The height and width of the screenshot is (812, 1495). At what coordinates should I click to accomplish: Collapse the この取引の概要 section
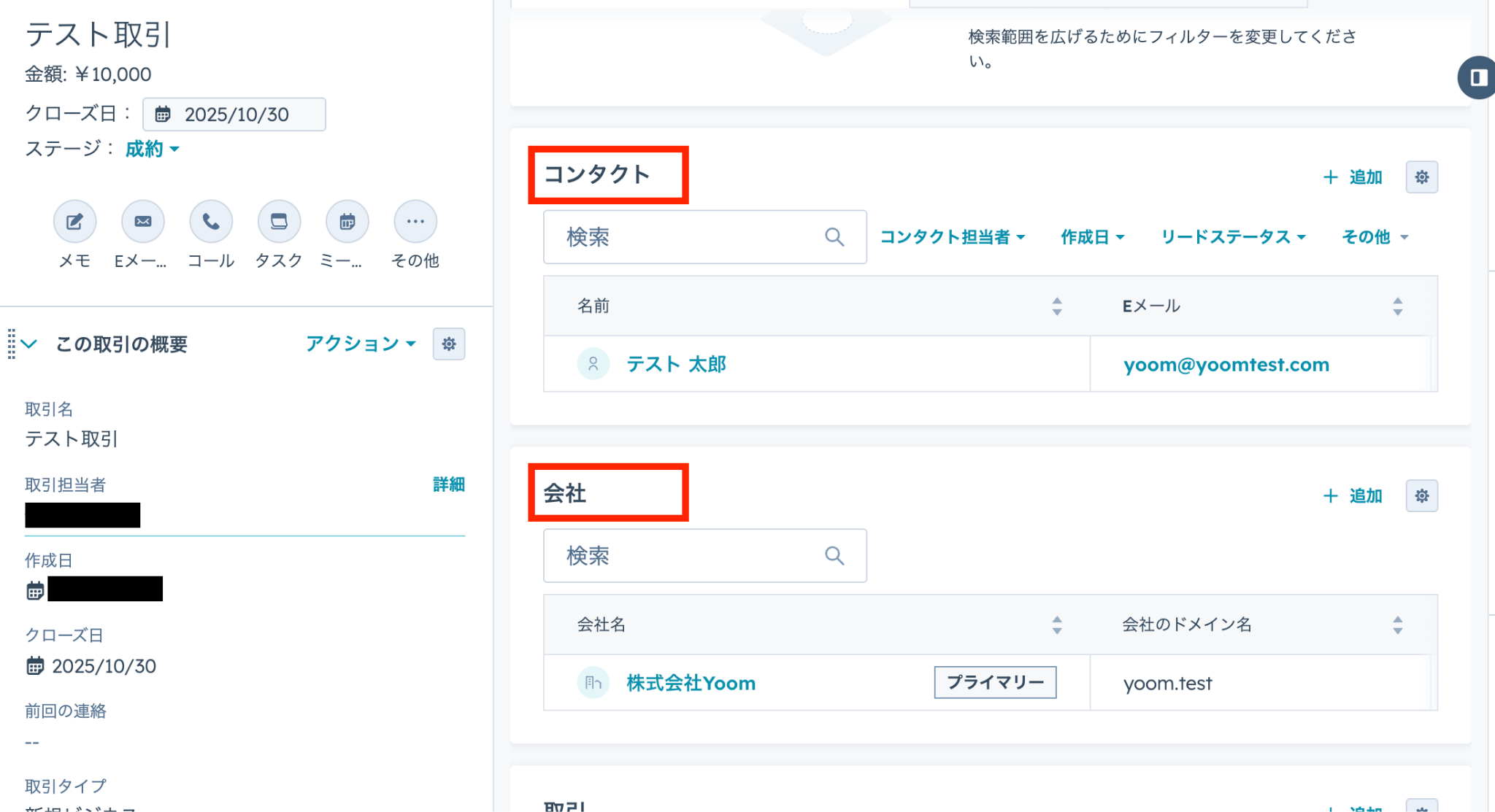tap(29, 344)
